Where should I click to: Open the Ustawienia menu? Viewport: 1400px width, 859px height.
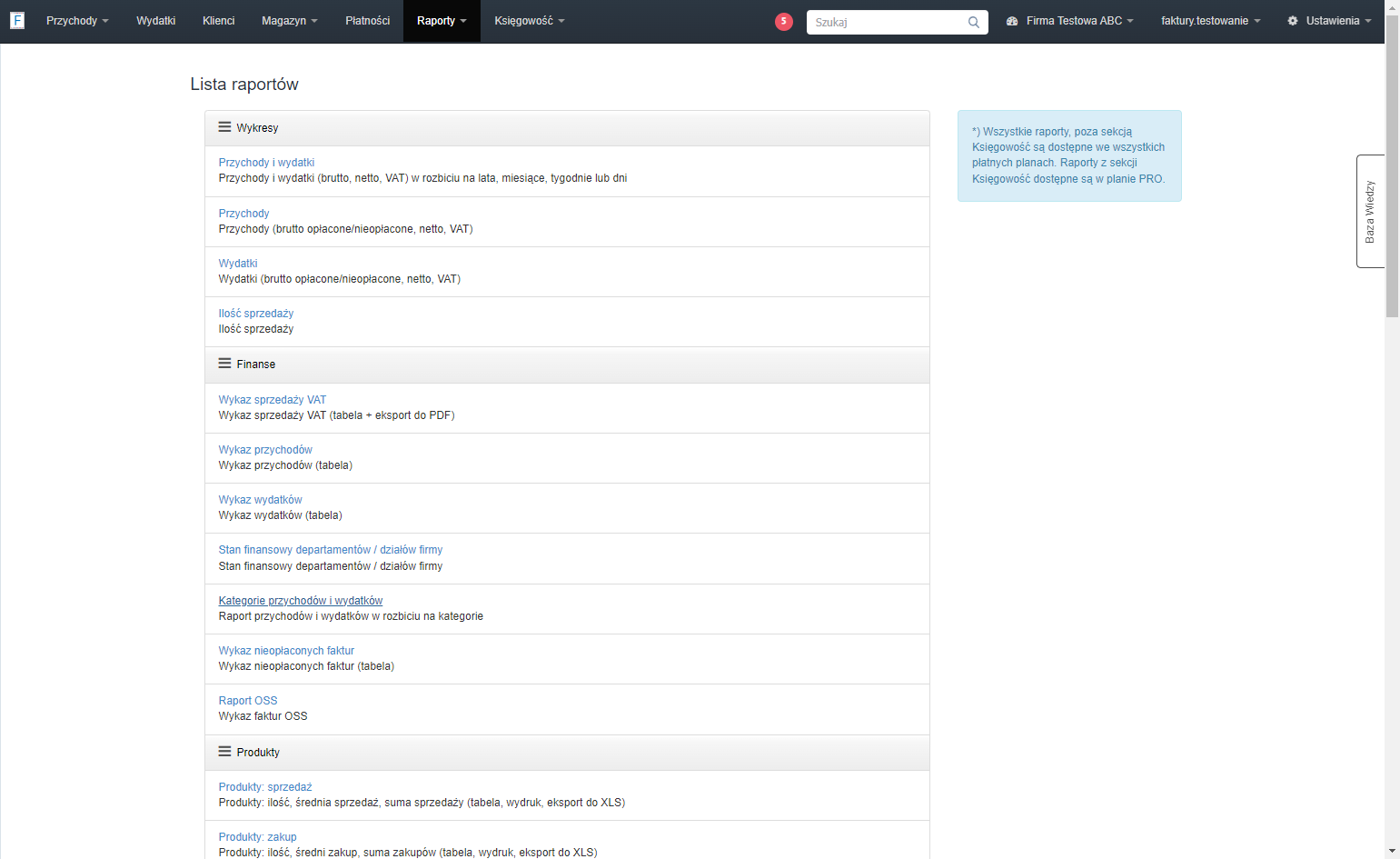pyautogui.click(x=1329, y=21)
